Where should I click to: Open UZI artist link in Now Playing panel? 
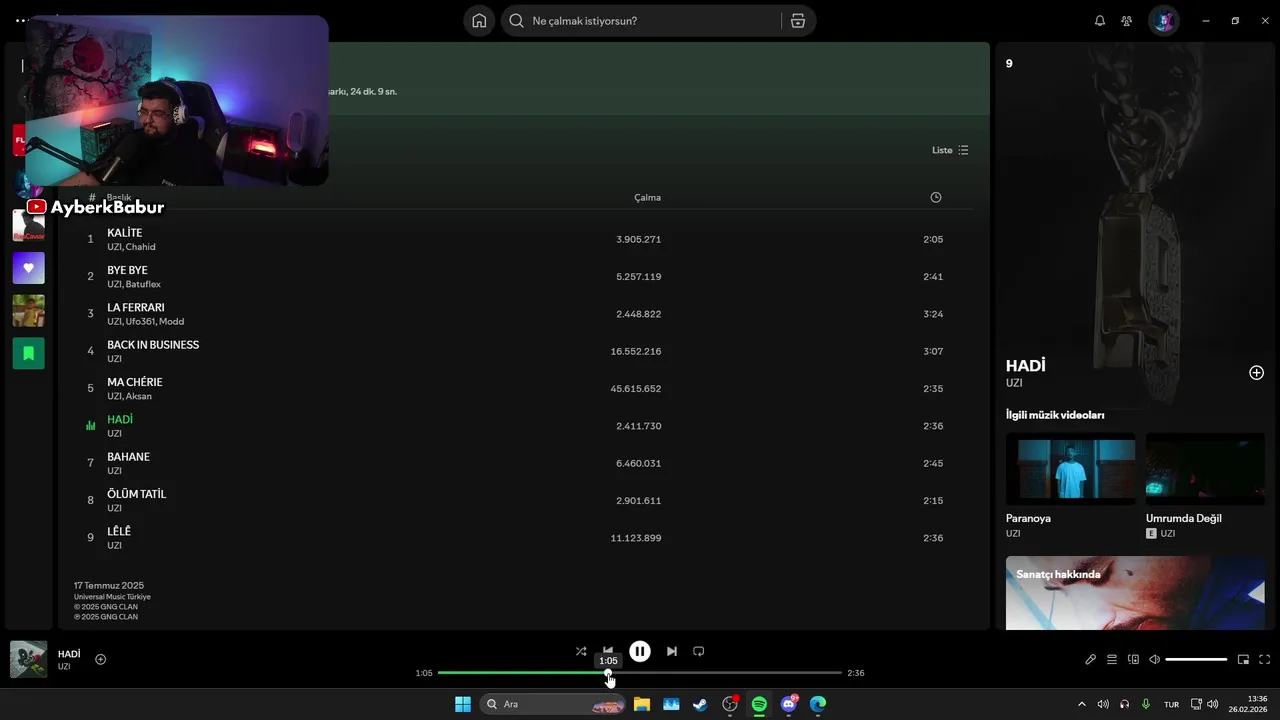(1014, 383)
